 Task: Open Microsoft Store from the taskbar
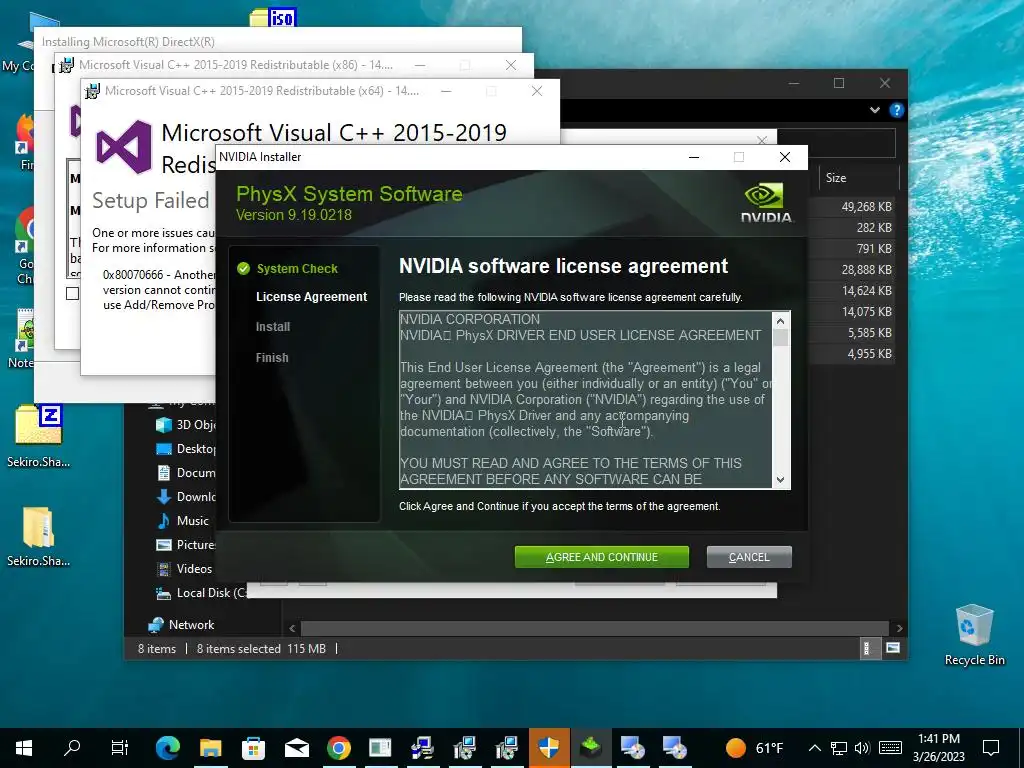click(x=253, y=748)
